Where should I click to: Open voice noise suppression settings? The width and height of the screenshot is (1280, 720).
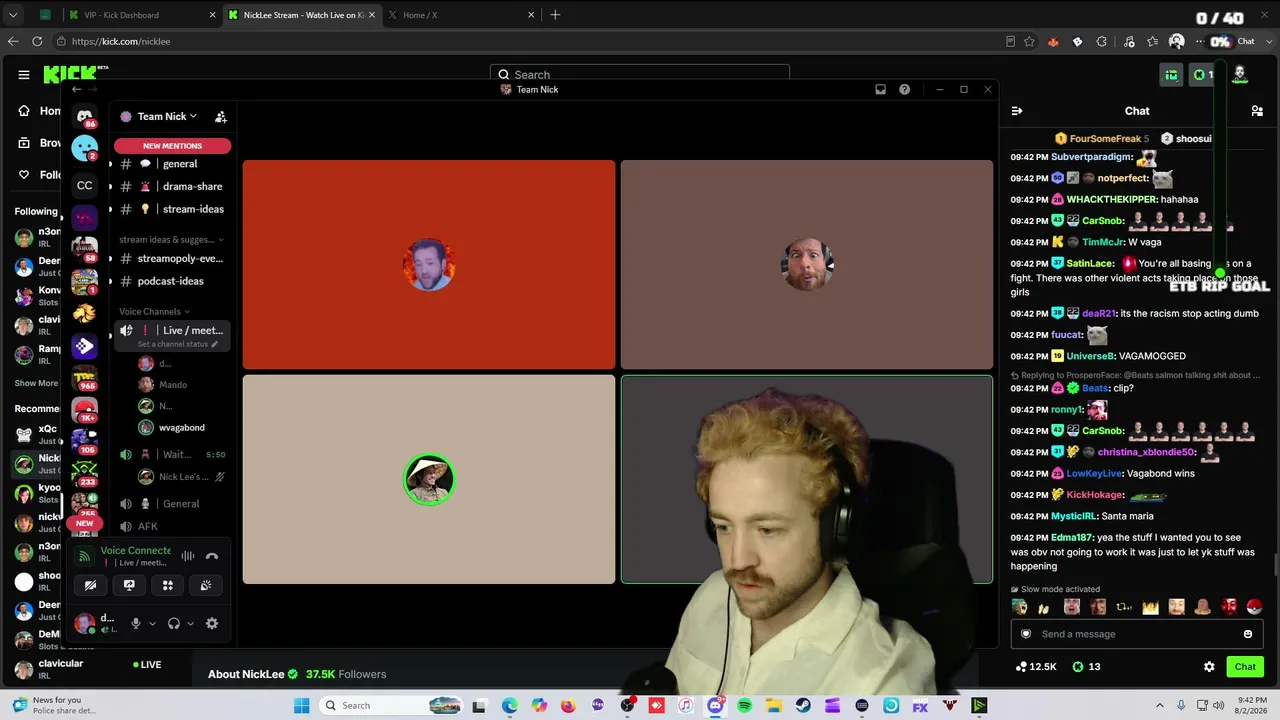tap(187, 556)
